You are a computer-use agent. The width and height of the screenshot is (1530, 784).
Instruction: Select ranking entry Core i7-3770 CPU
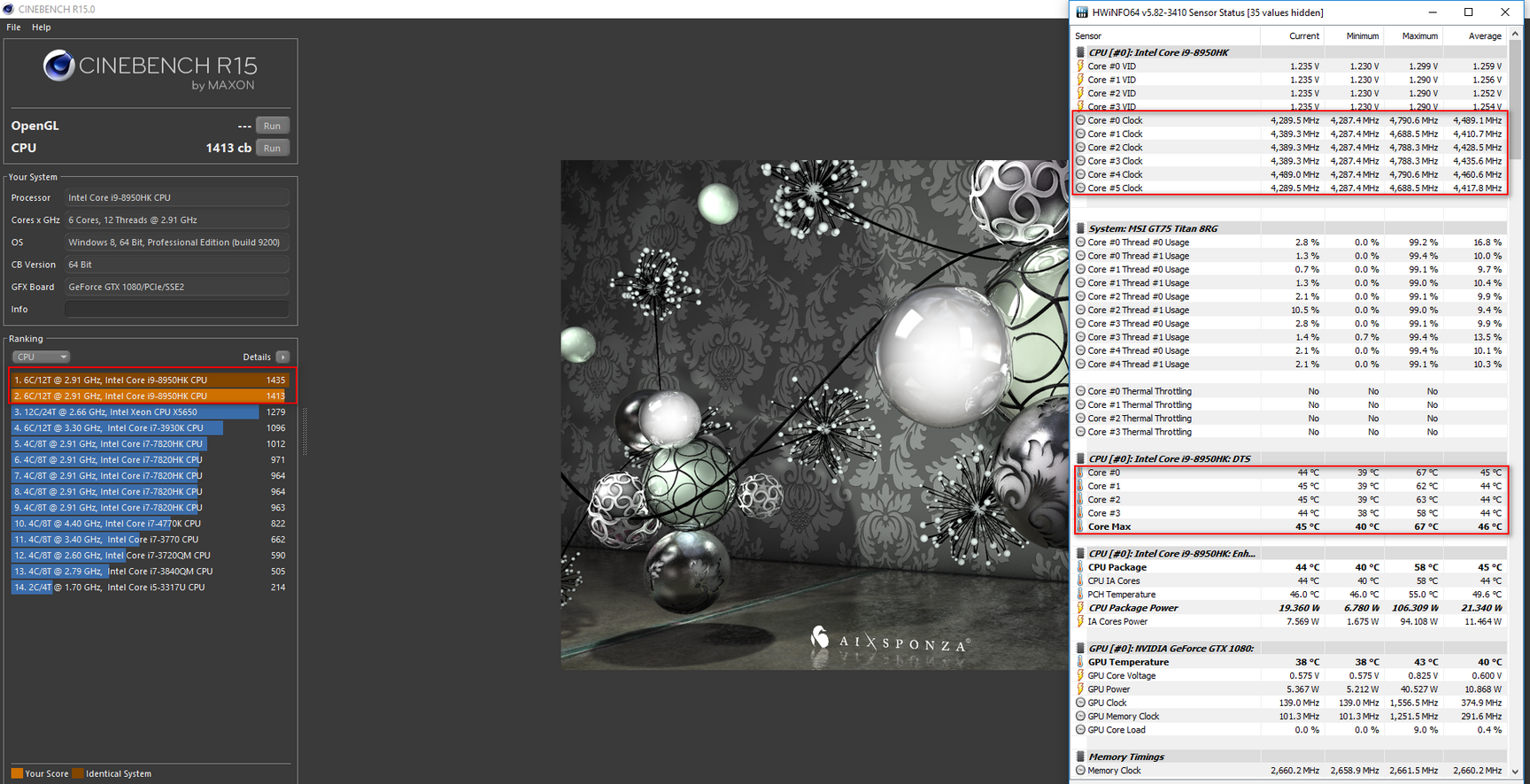(x=150, y=539)
